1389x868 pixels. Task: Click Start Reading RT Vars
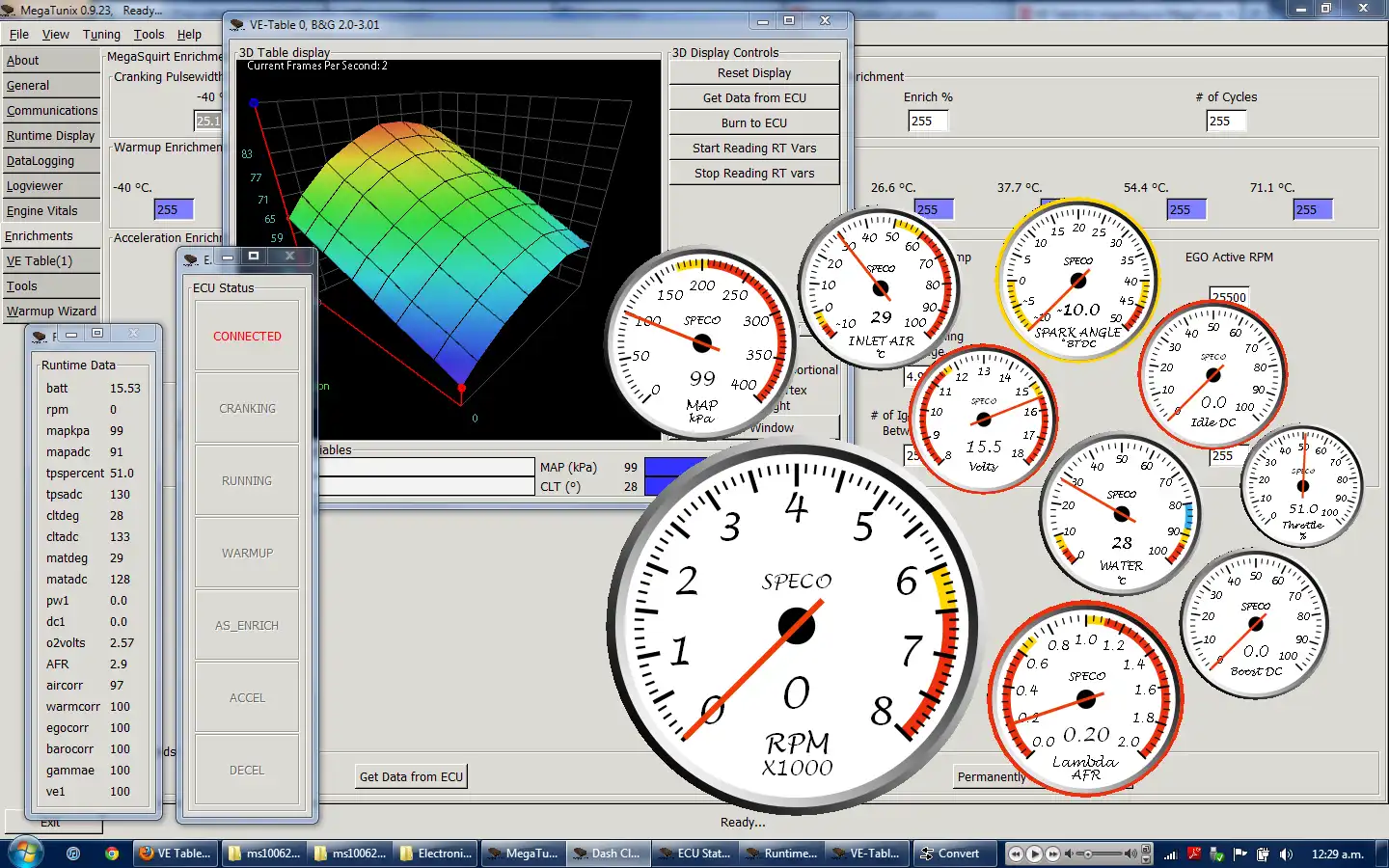(753, 149)
